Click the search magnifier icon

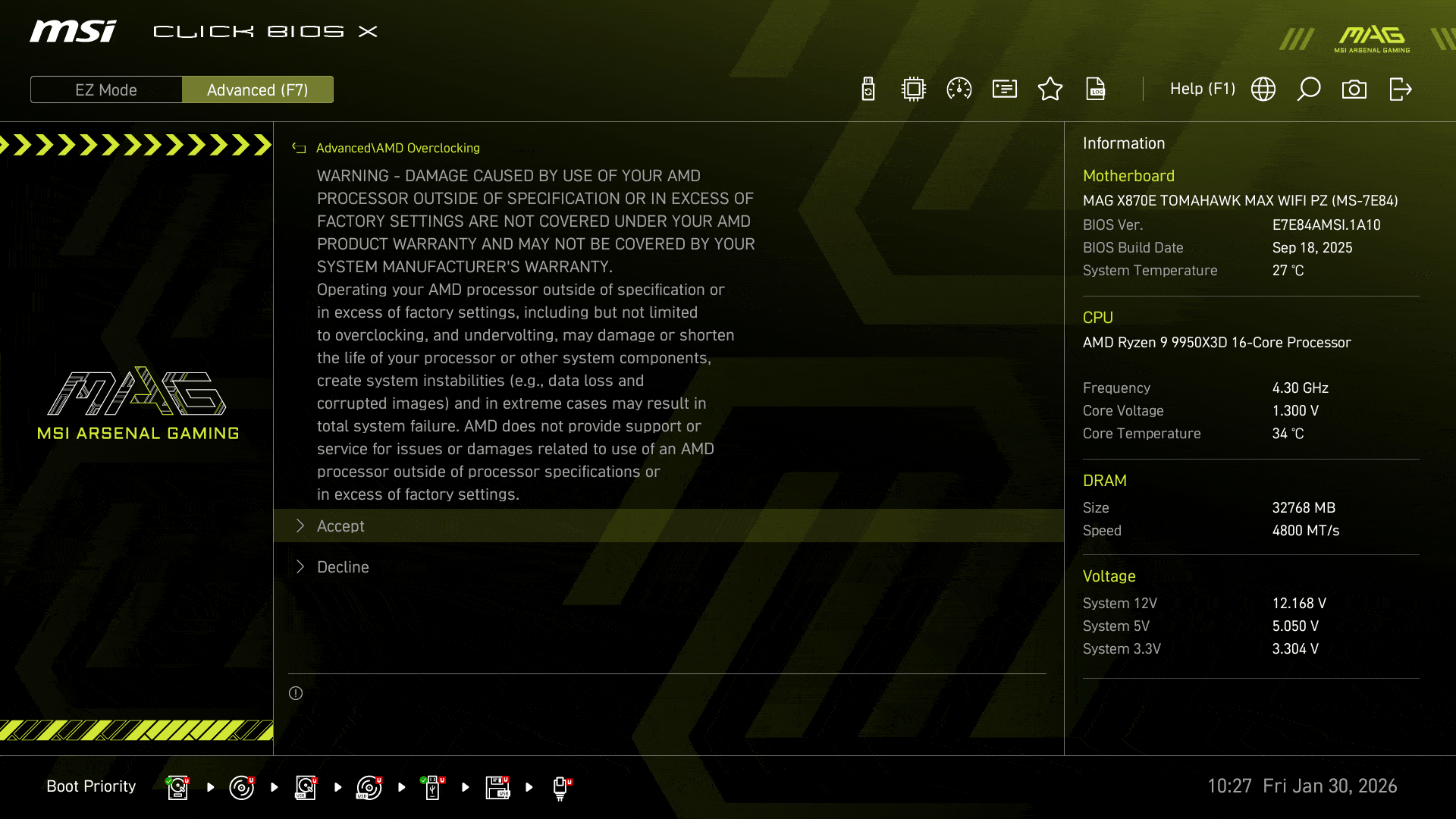point(1309,89)
